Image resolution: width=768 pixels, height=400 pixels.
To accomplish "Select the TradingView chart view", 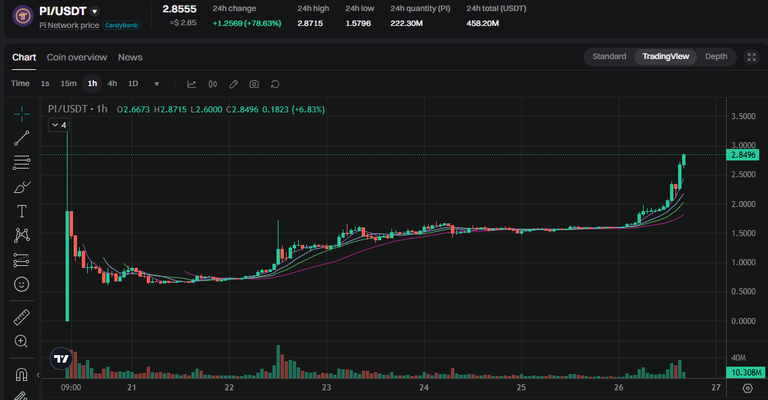I will (x=666, y=56).
